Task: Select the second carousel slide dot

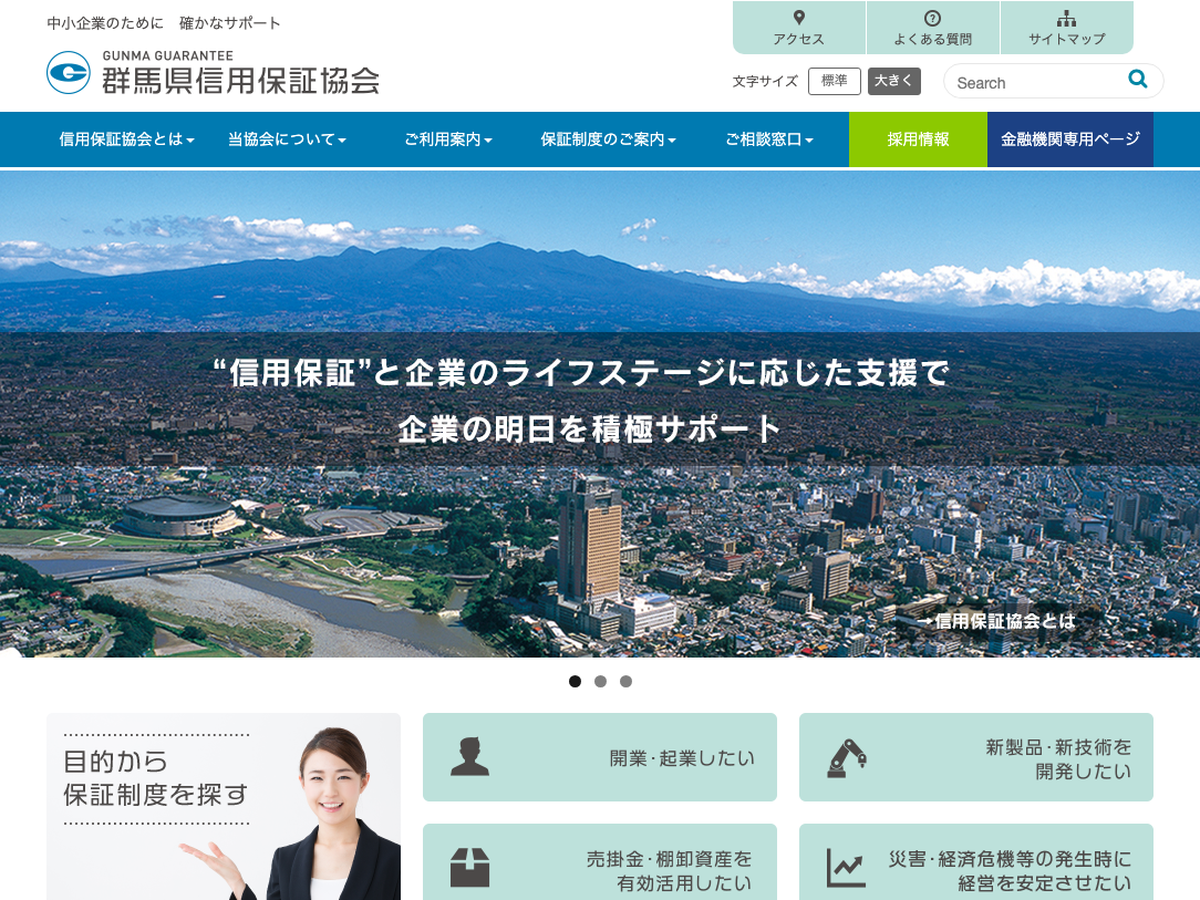Action: coord(600,682)
